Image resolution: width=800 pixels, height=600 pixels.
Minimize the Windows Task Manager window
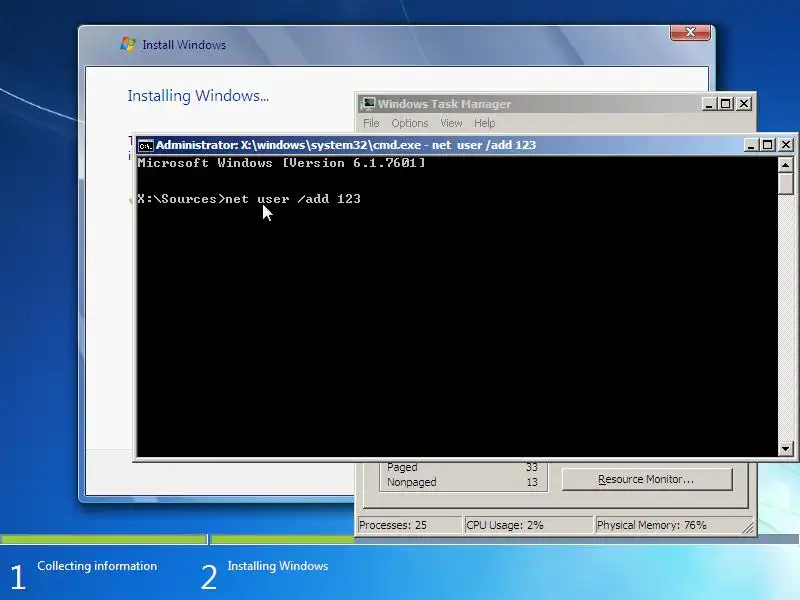coord(708,104)
